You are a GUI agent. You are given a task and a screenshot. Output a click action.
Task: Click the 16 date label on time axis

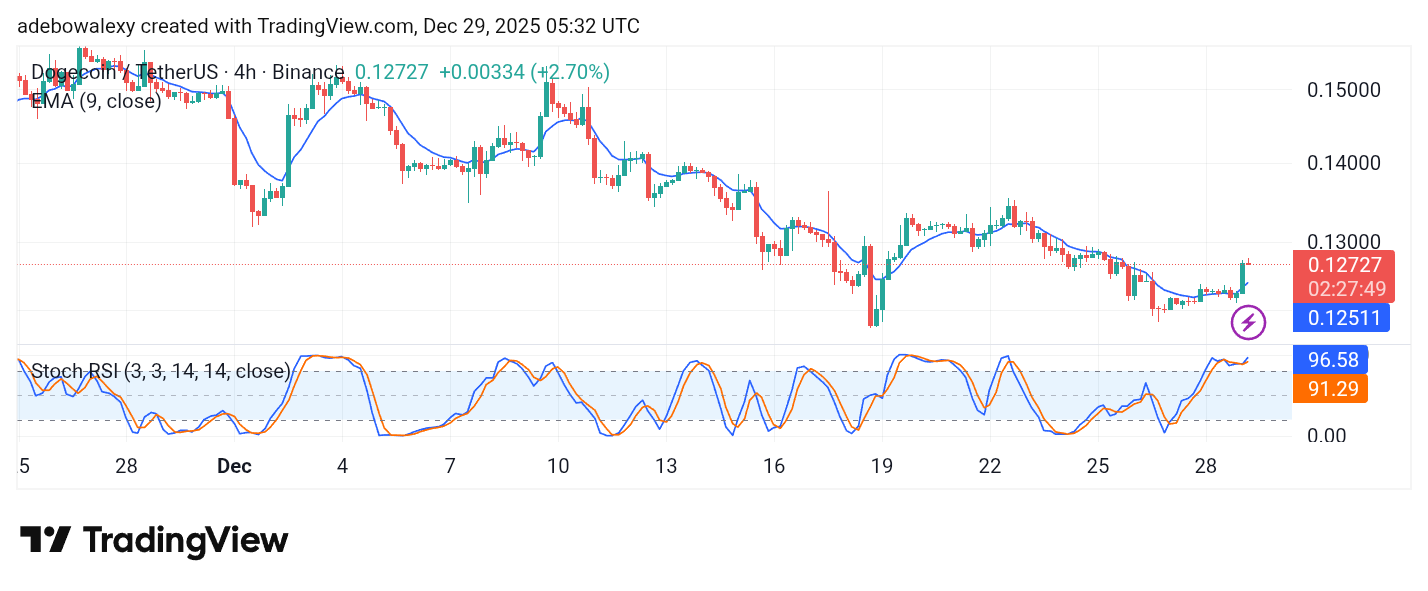(773, 466)
